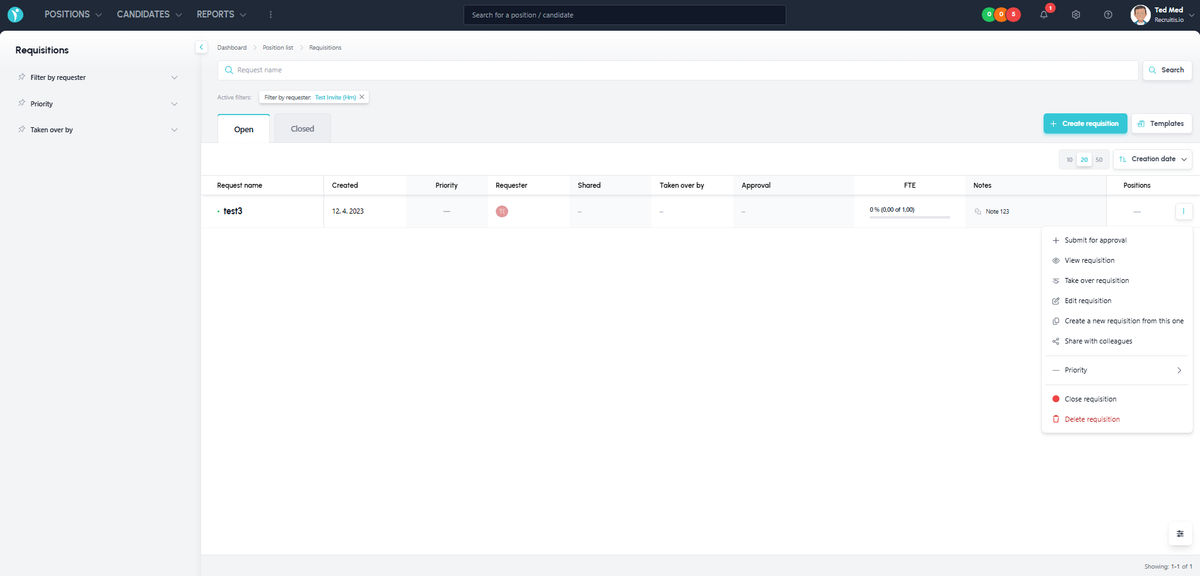This screenshot has width=1200, height=576.
Task: Click the requester avatar in test3 row
Action: (502, 211)
